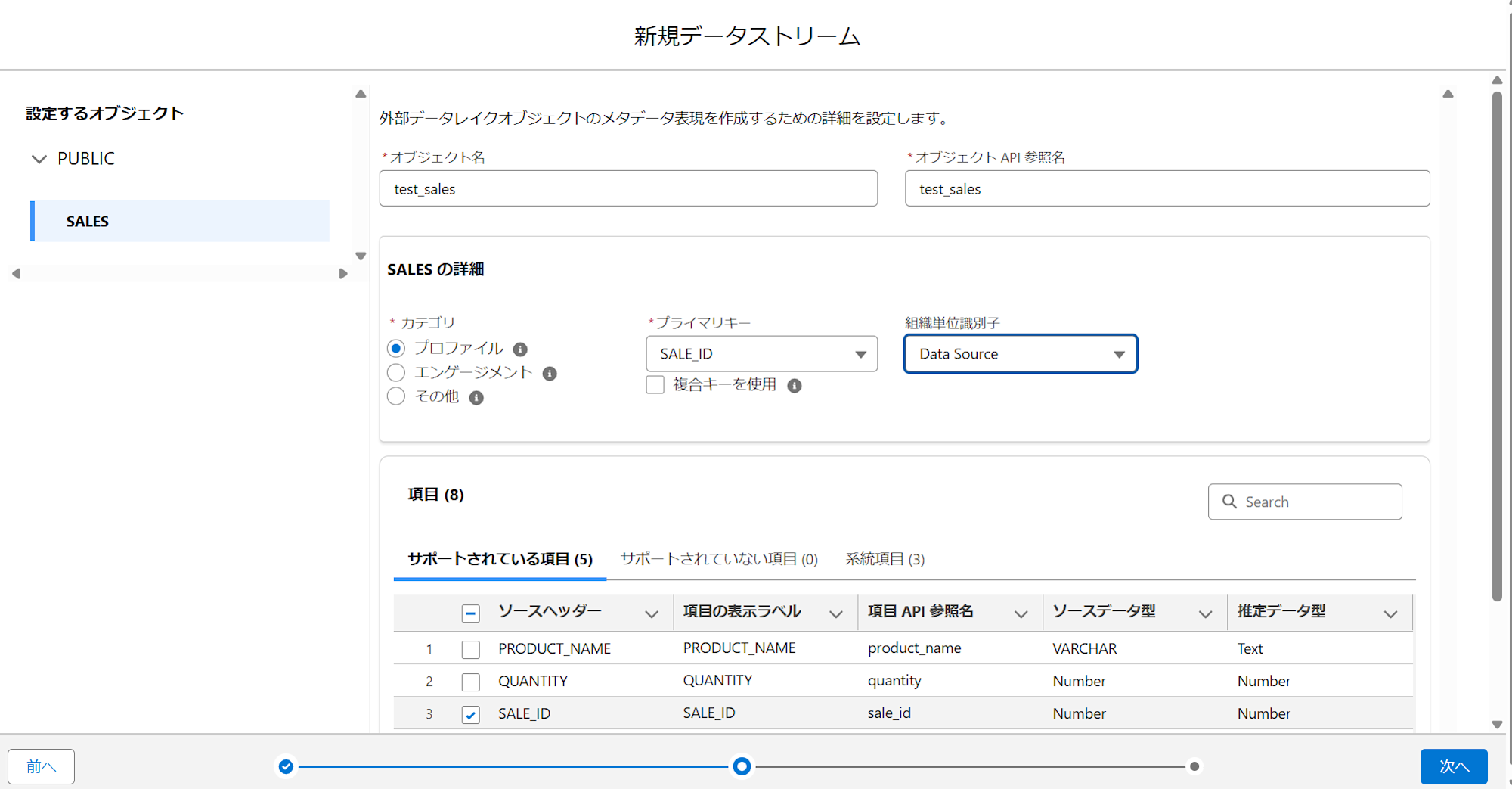Click the first completed progress step indicator

286,766
